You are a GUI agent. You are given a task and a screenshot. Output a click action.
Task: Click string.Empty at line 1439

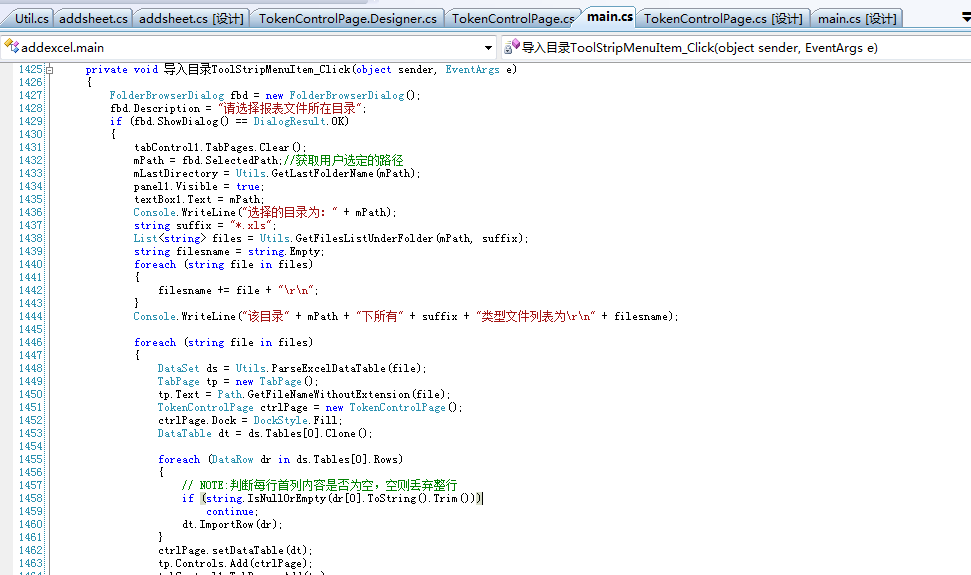(x=284, y=251)
